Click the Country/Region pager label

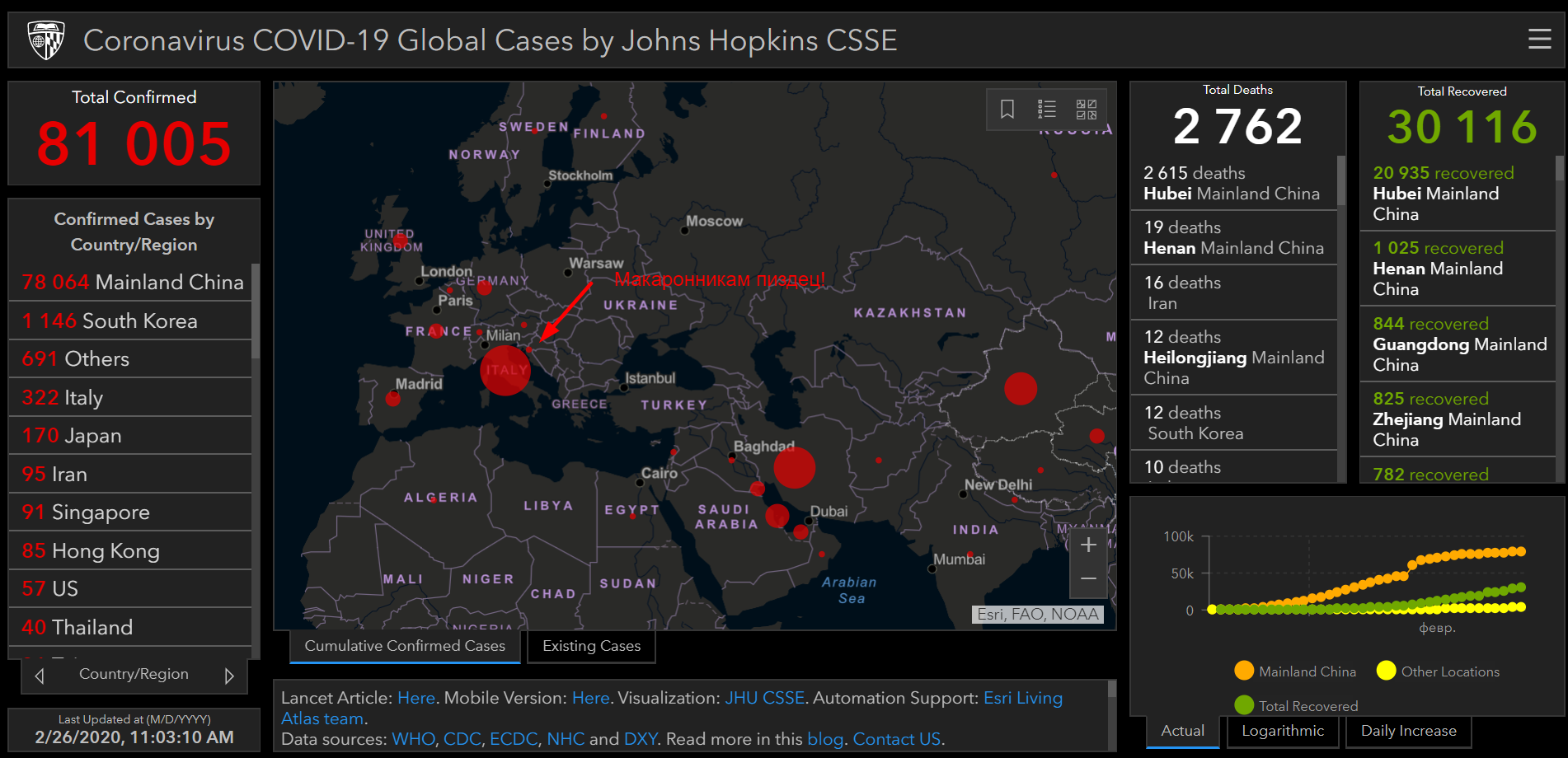(134, 674)
